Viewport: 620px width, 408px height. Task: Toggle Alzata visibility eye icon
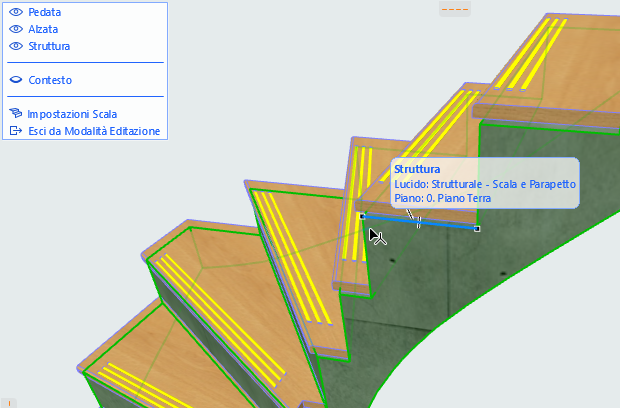16,29
